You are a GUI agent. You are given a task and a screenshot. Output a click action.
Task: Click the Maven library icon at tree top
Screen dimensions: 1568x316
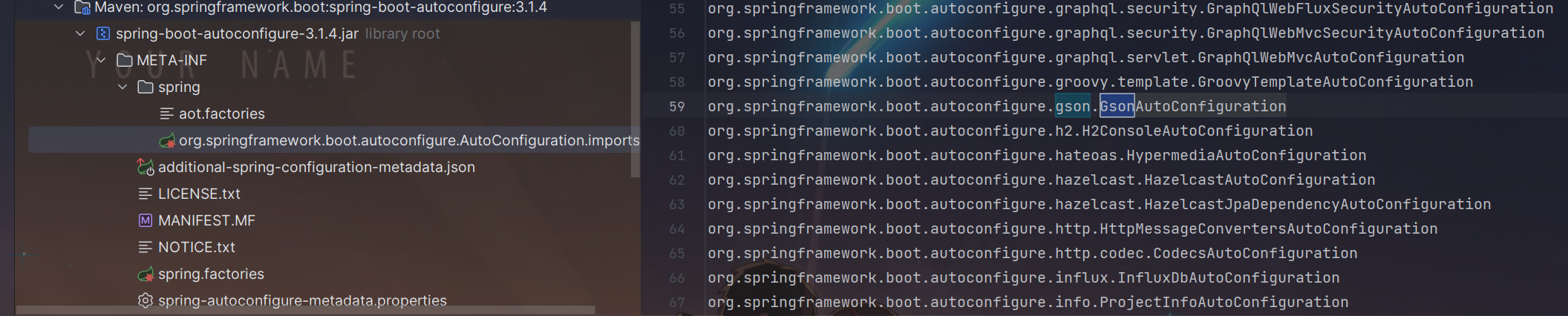(x=82, y=8)
